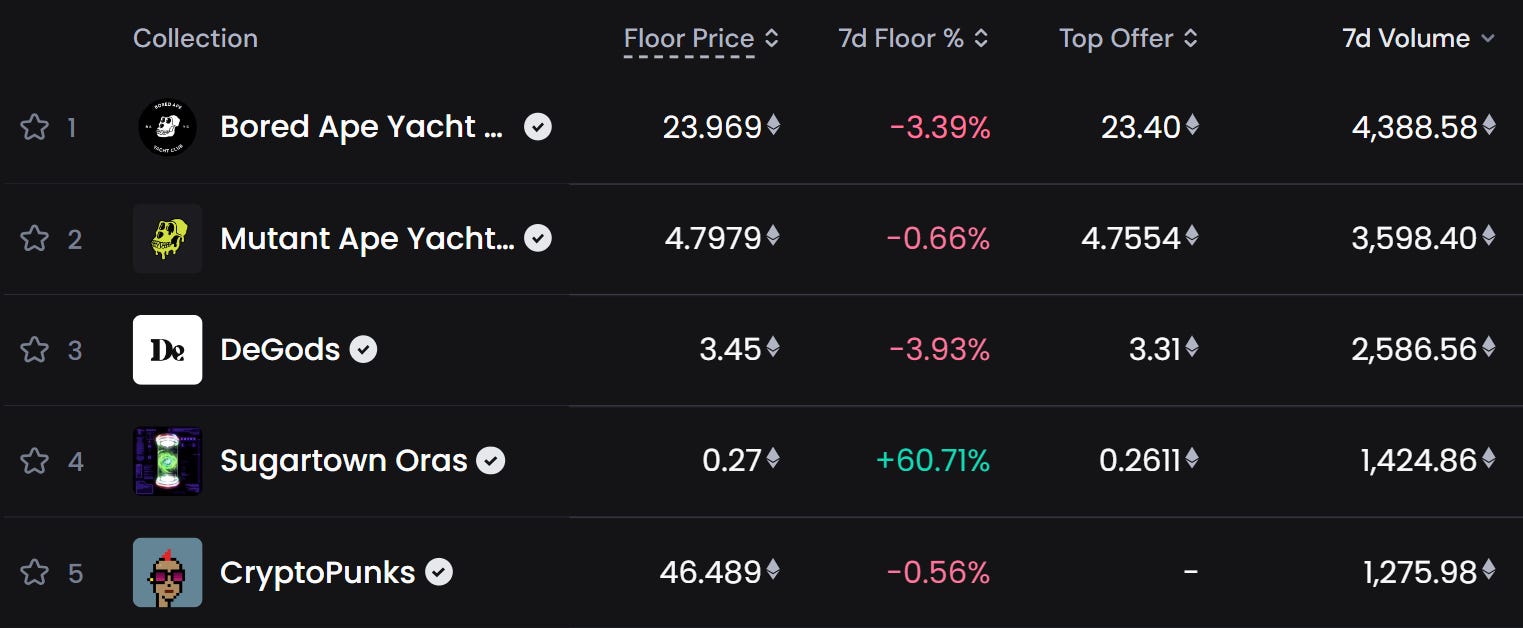Click CryptoPunks verified checkmark badge
The height and width of the screenshot is (628, 1523).
pyautogui.click(x=439, y=572)
